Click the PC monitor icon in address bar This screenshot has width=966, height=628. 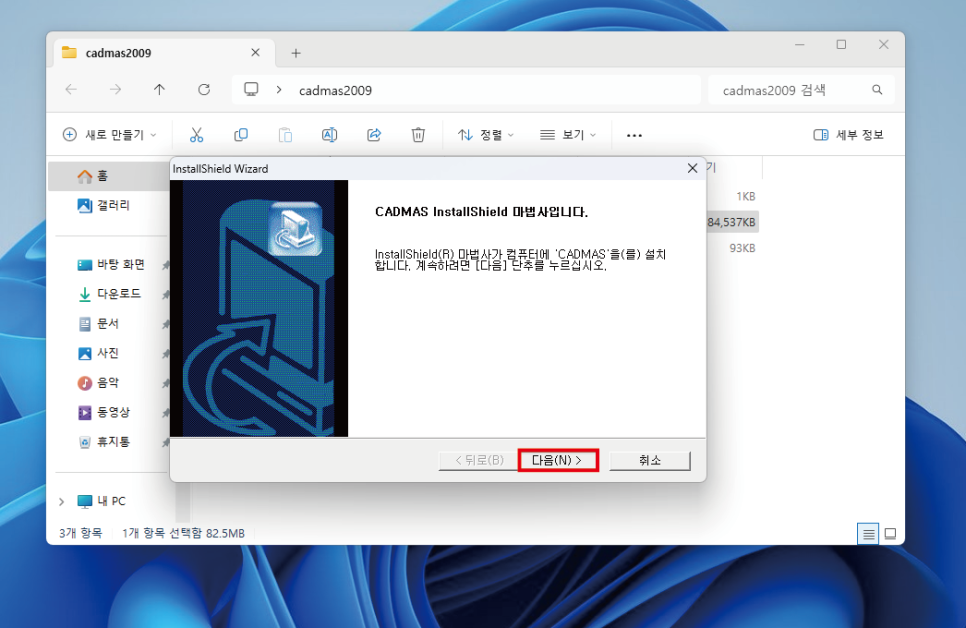click(251, 89)
